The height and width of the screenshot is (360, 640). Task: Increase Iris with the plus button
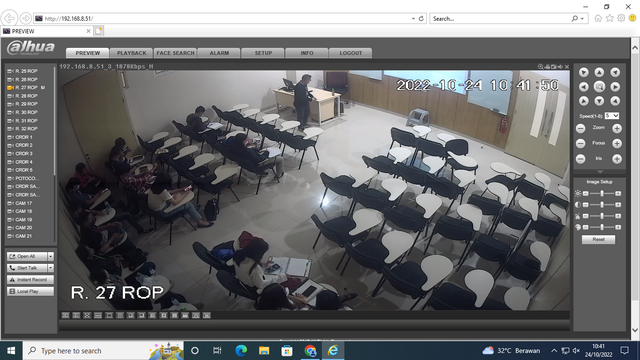click(x=617, y=159)
